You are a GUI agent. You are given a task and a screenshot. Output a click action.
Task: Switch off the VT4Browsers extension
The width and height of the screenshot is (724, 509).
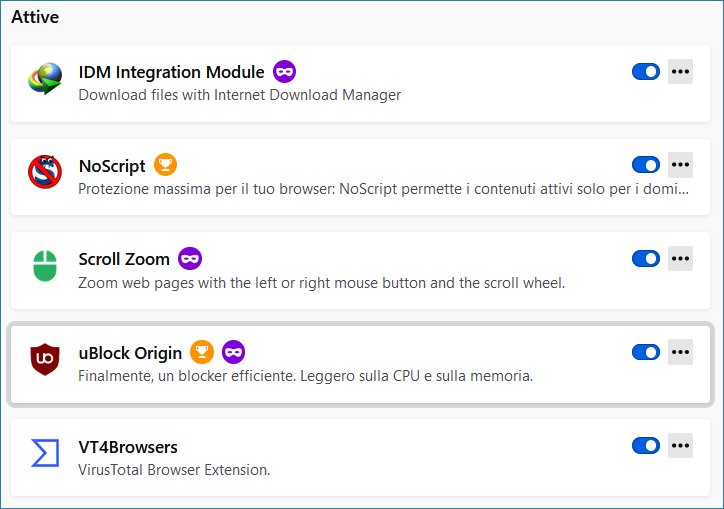[x=646, y=446]
